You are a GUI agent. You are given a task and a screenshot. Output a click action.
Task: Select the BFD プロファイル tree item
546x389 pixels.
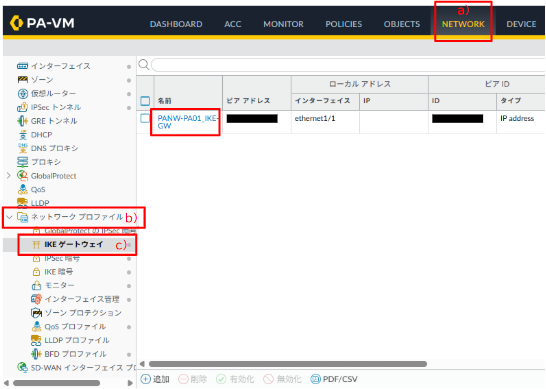75,354
